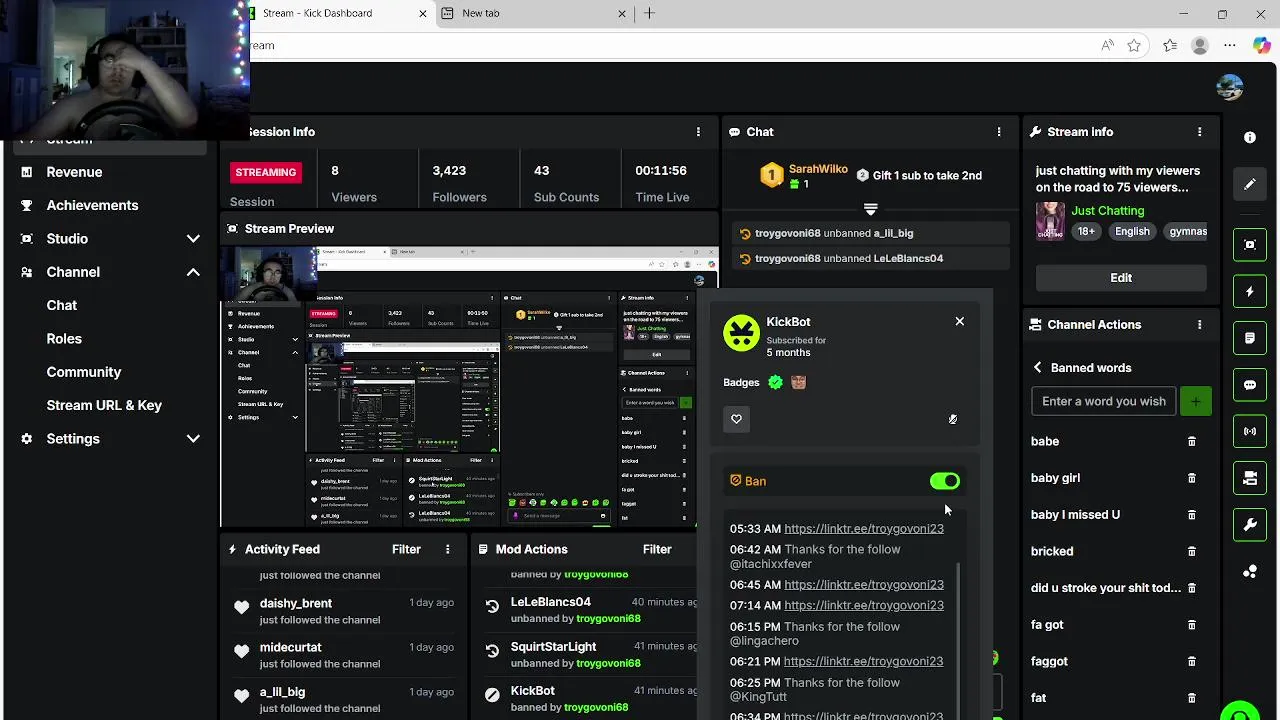This screenshot has width=1280, height=720.
Task: Close the KickBot user card
Action: 959,321
